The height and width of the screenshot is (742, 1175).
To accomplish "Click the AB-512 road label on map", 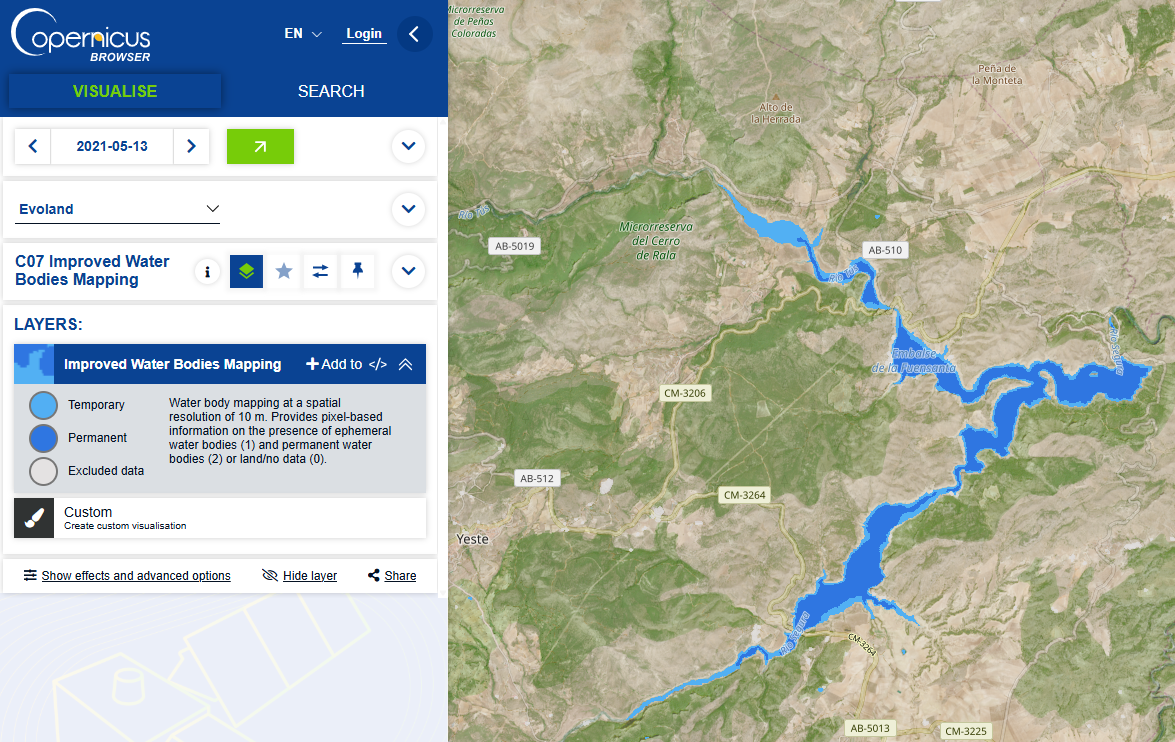I will [x=537, y=478].
